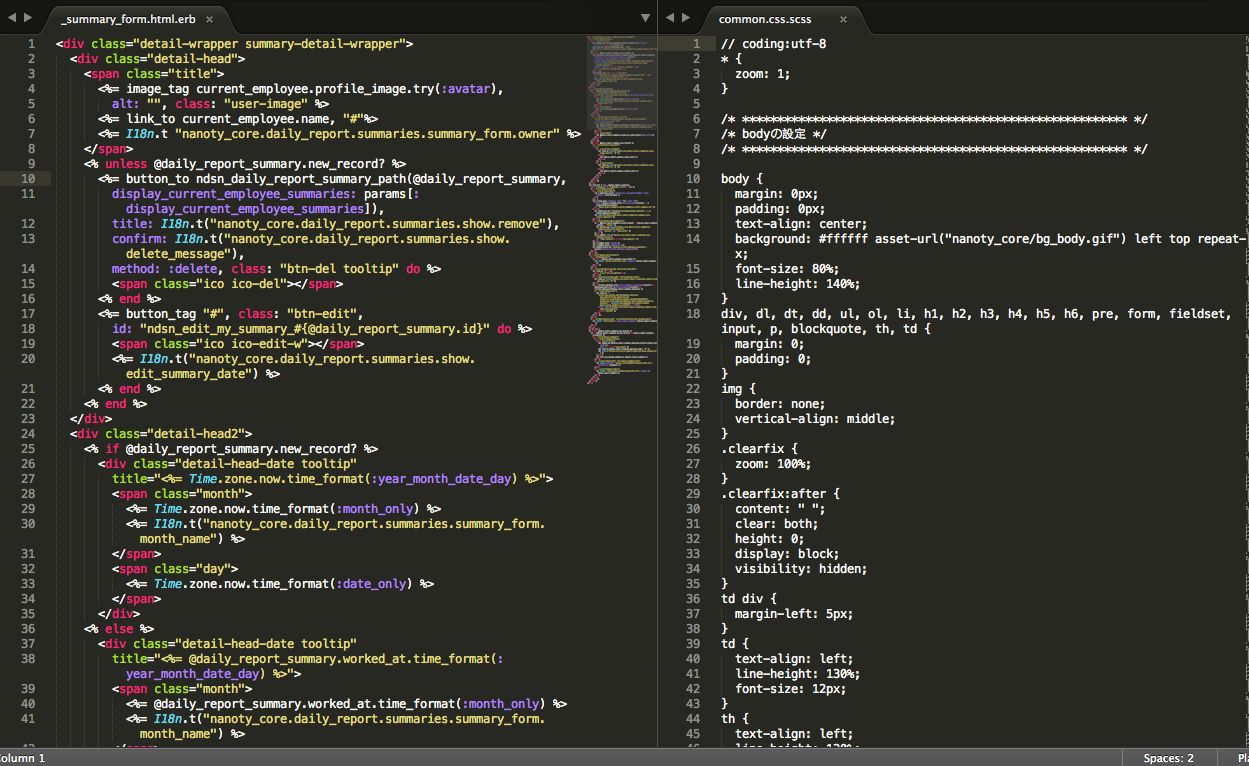Click the "font-size: 80%;" declaration

pyautogui.click(x=787, y=269)
